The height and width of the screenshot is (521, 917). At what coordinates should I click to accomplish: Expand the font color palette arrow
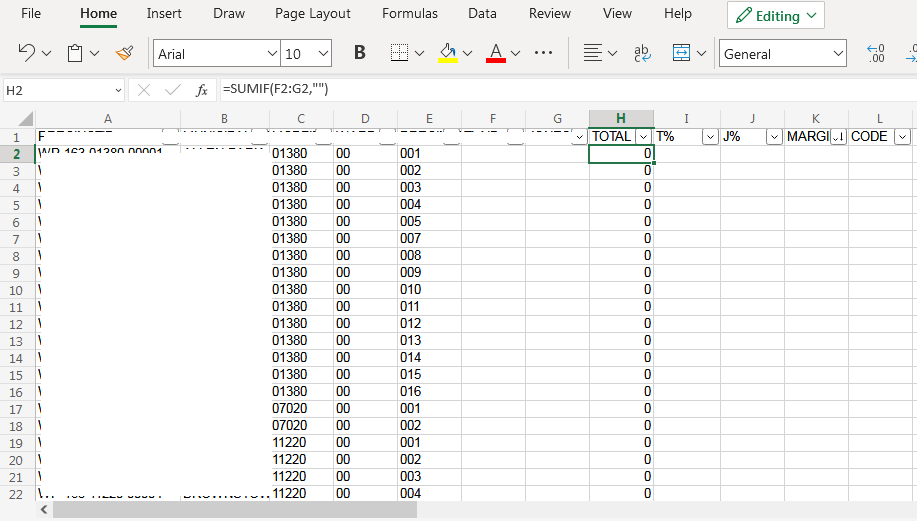tap(515, 54)
